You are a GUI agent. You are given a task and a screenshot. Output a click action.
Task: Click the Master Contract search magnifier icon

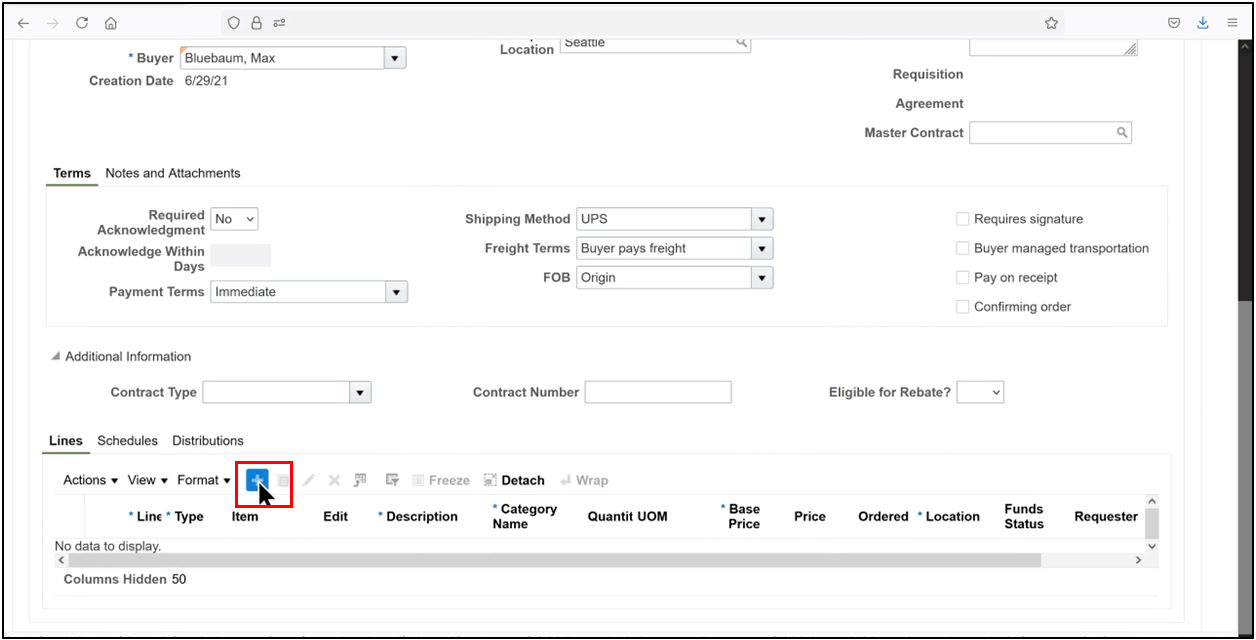pyautogui.click(x=1122, y=132)
